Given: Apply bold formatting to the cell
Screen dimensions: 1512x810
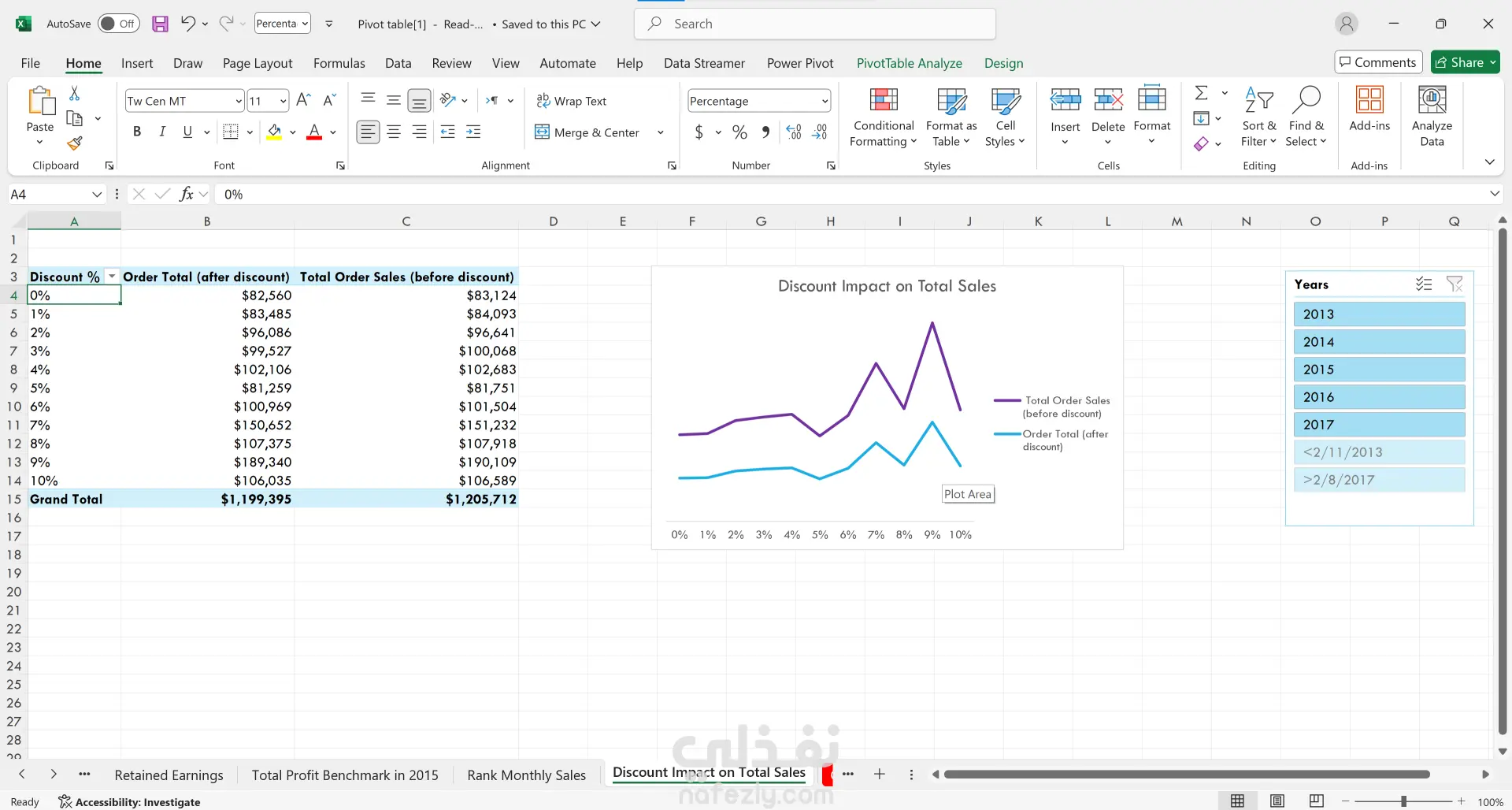Looking at the screenshot, I should click(x=137, y=132).
